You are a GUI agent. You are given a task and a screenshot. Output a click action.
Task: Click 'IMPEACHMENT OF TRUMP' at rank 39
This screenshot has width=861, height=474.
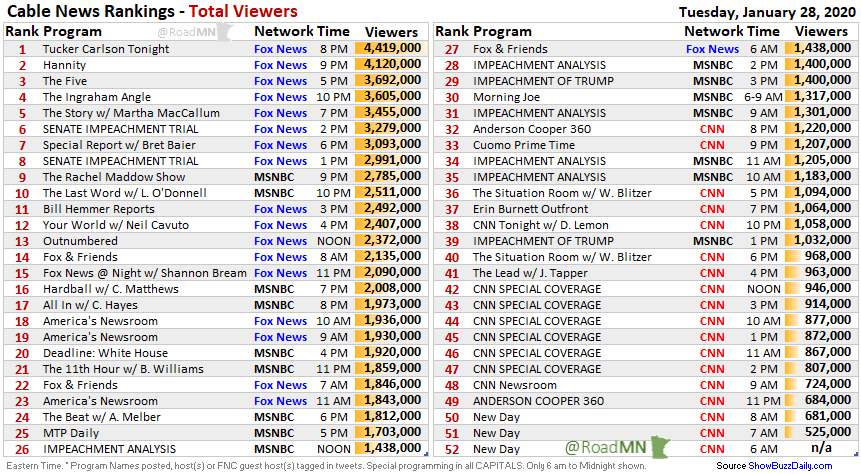pyautogui.click(x=543, y=241)
